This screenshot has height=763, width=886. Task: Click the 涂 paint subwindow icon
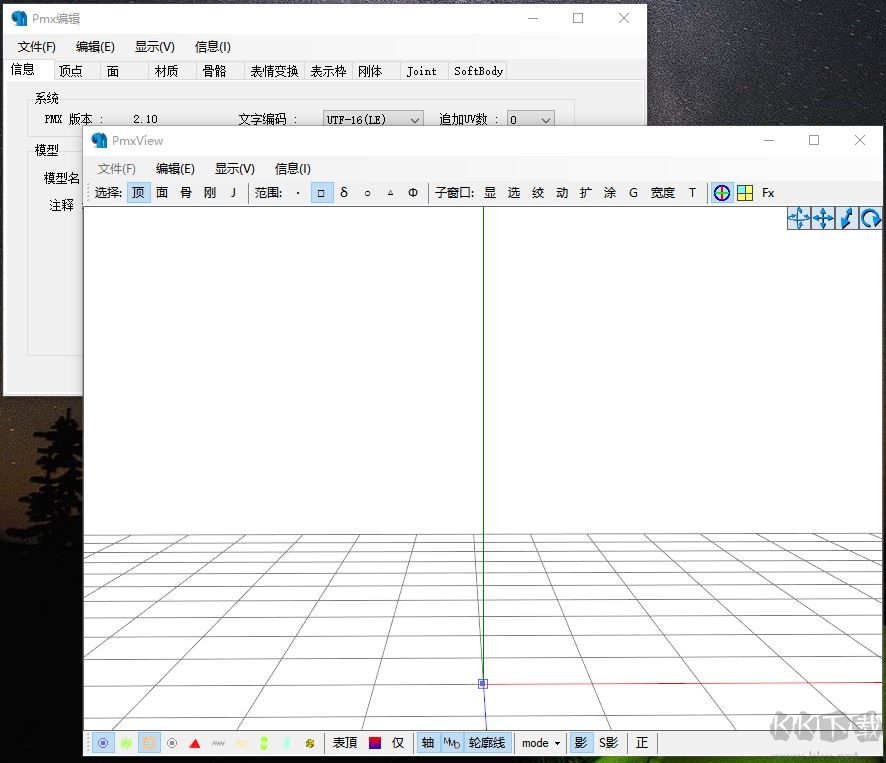click(609, 192)
